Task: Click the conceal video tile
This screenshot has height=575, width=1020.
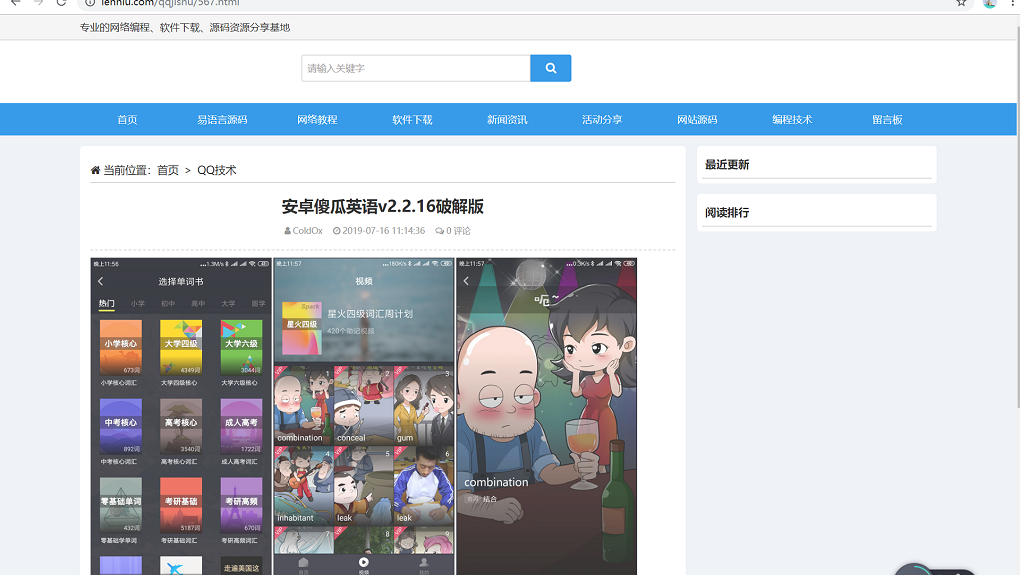Action: click(363, 405)
